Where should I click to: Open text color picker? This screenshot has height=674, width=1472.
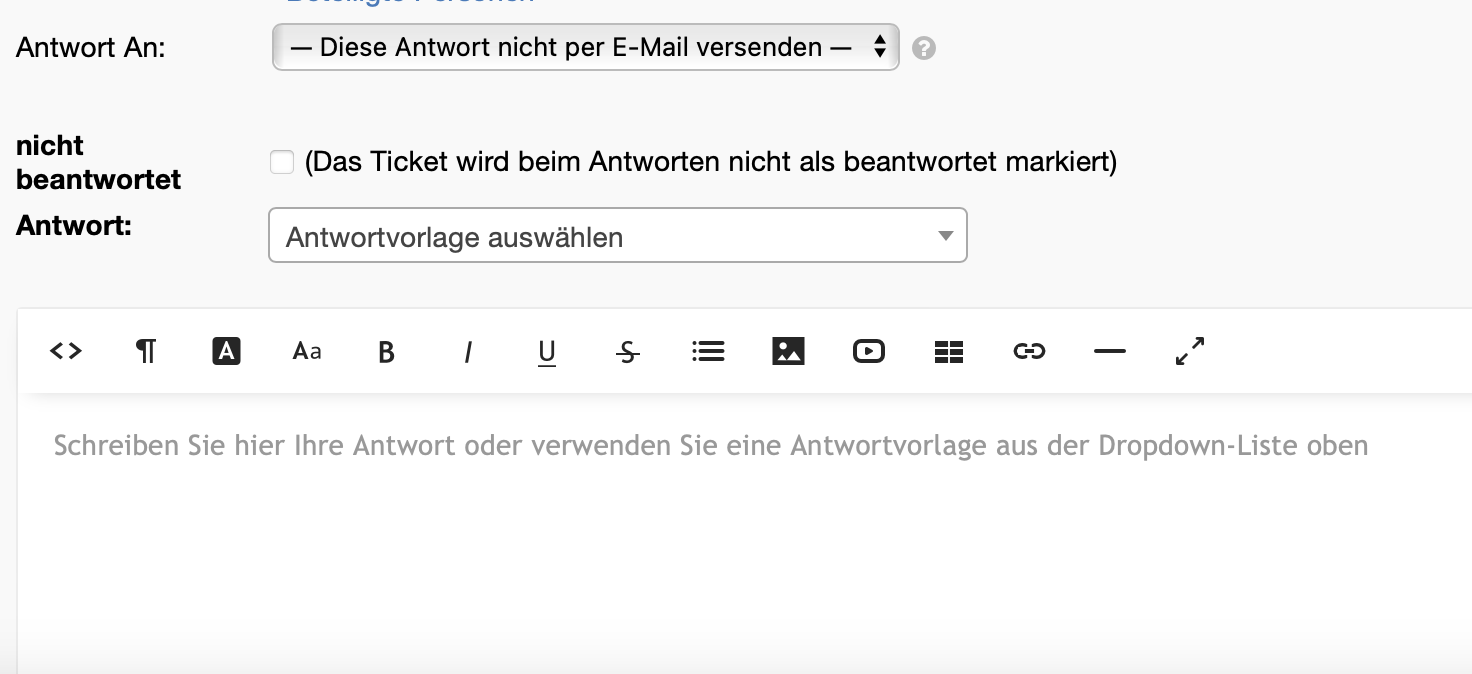tap(227, 351)
